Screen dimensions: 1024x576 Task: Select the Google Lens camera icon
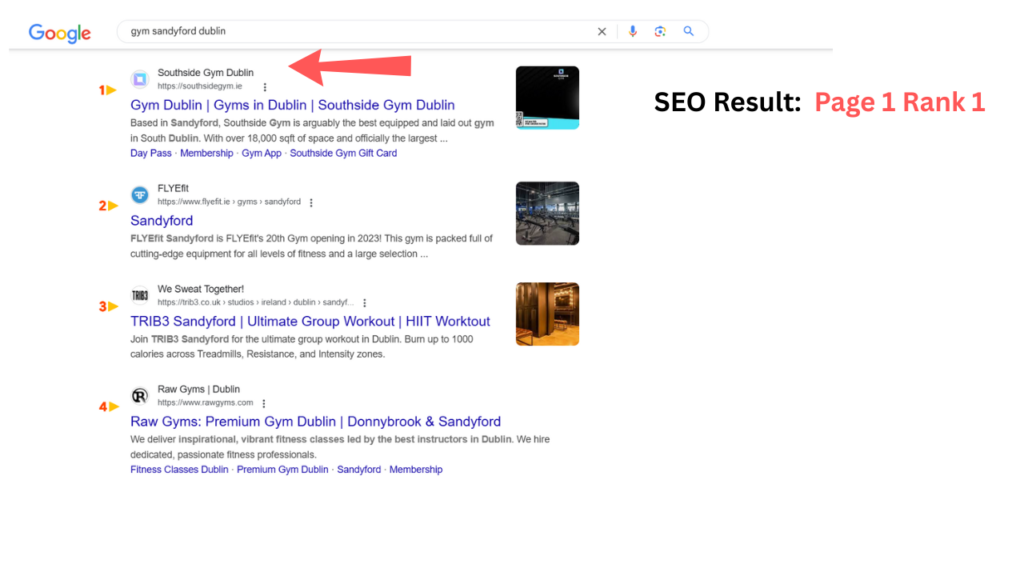pyautogui.click(x=660, y=31)
